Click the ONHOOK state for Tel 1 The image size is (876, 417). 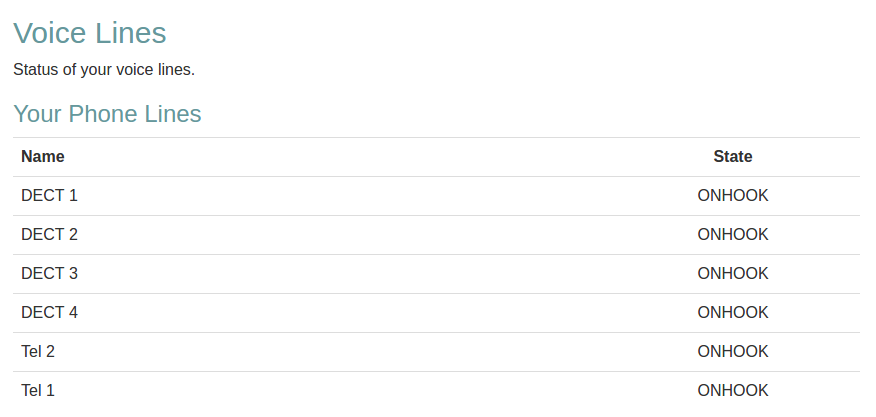pyautogui.click(x=733, y=390)
